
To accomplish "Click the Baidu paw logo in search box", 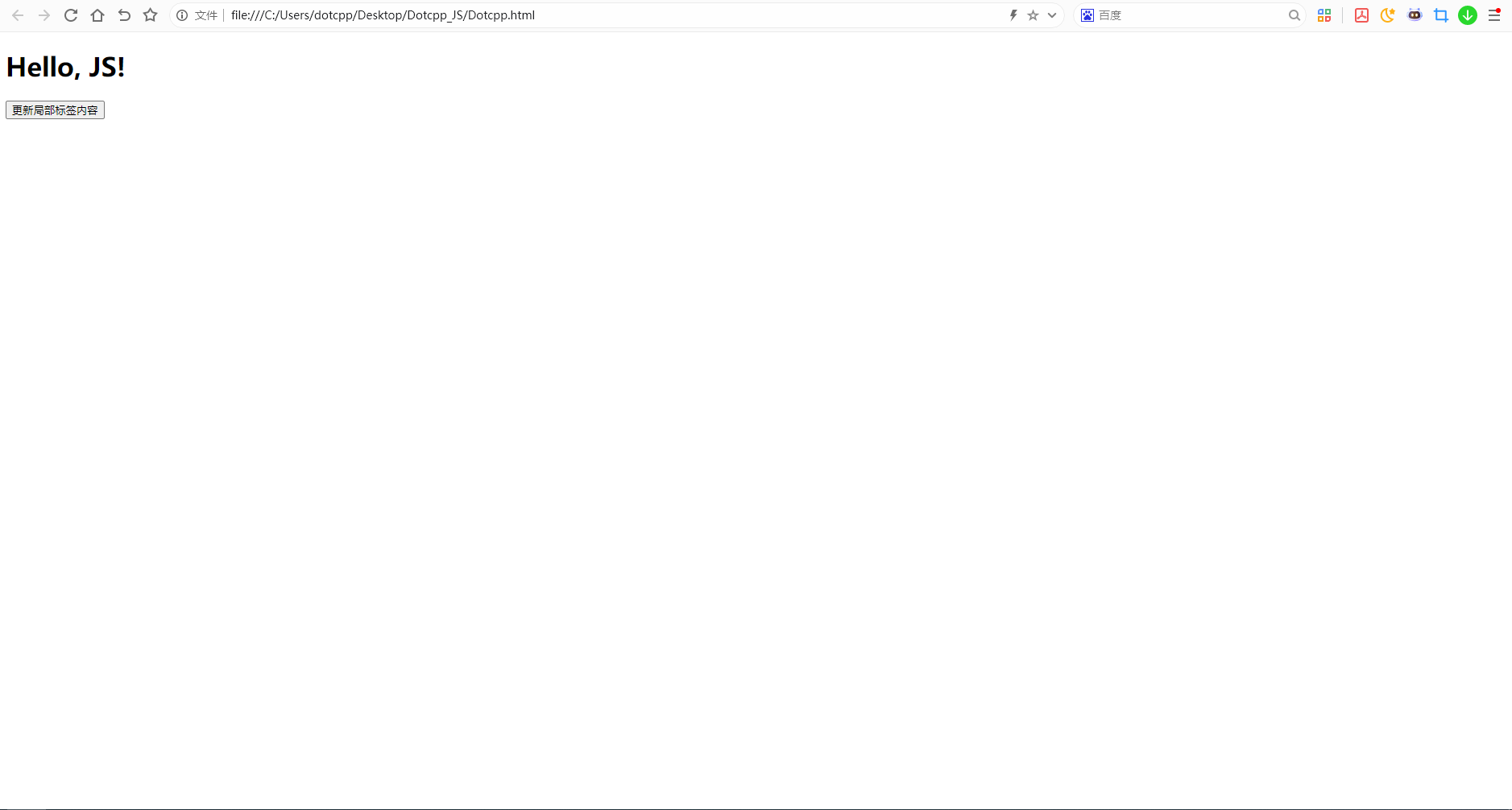I will coord(1089,14).
